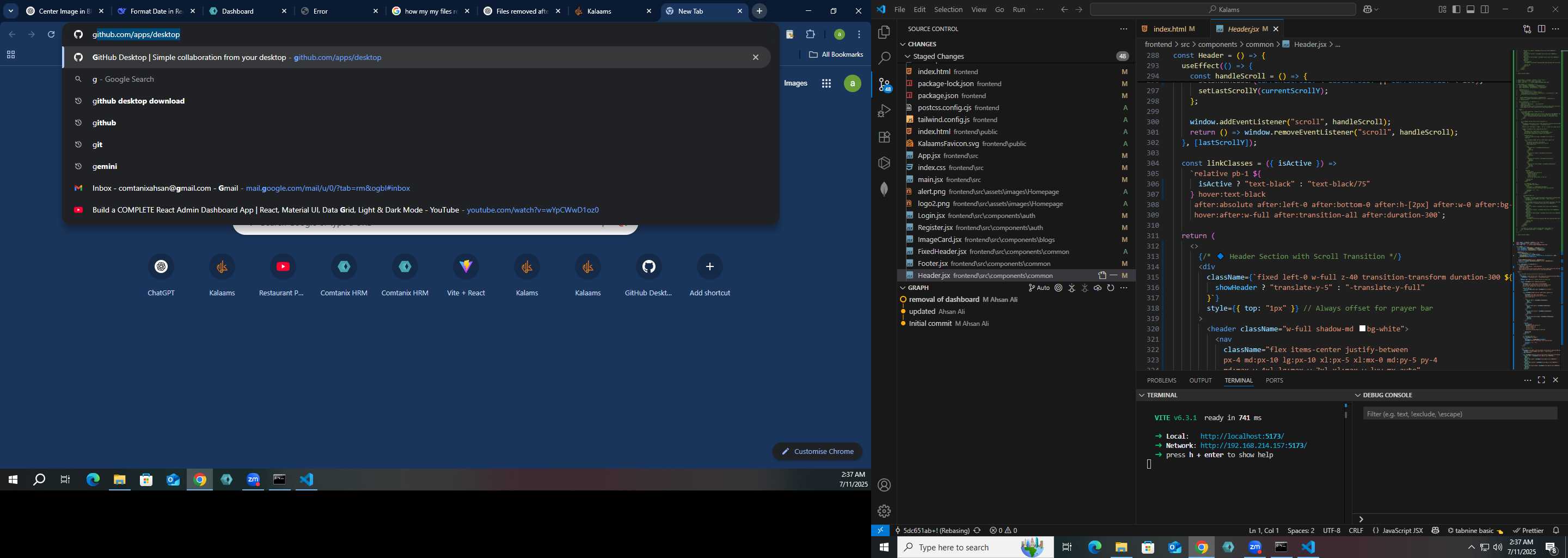The image size is (1568, 558).
Task: Click the Customise Chrome button
Action: [817, 451]
